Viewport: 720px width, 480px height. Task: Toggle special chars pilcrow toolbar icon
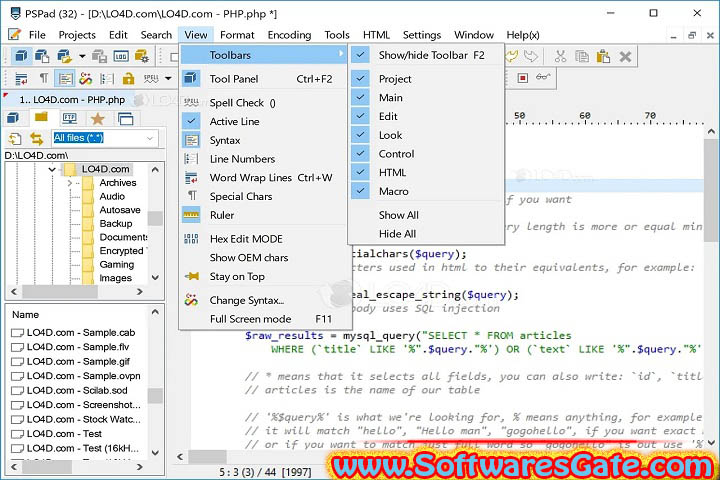coord(43,79)
